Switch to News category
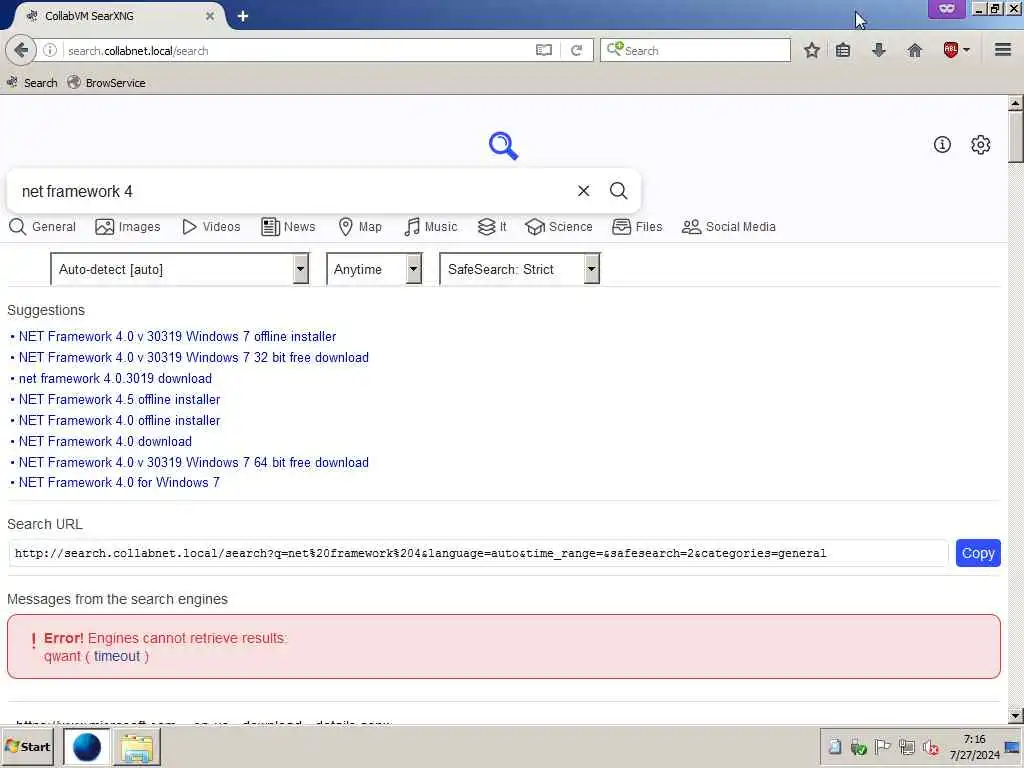Image resolution: width=1024 pixels, height=768 pixels. point(288,227)
